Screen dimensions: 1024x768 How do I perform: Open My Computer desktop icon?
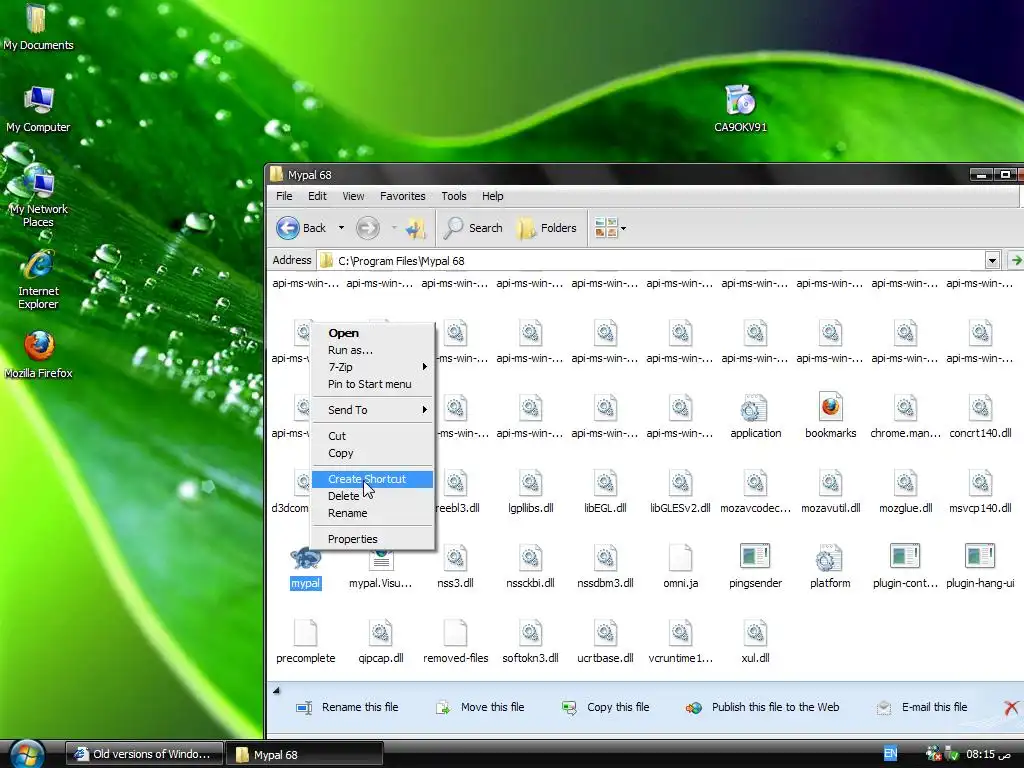tap(38, 108)
